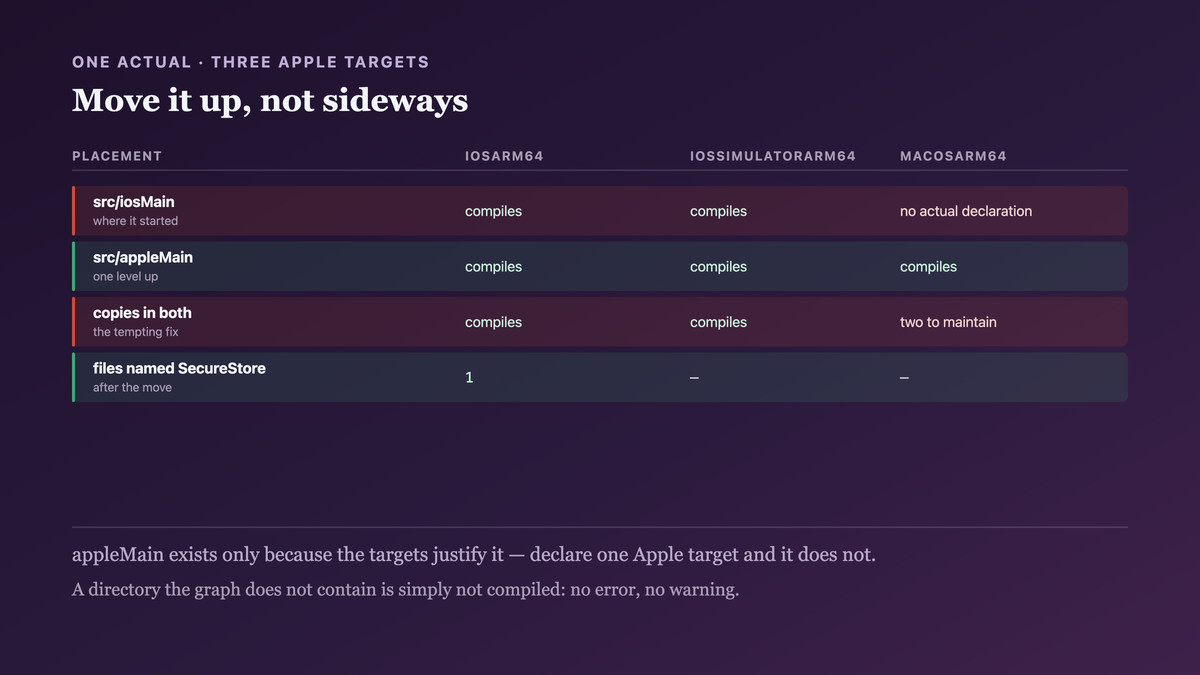This screenshot has height=675, width=1200.
Task: Click the 'after the move' subtitle
Action: point(132,388)
